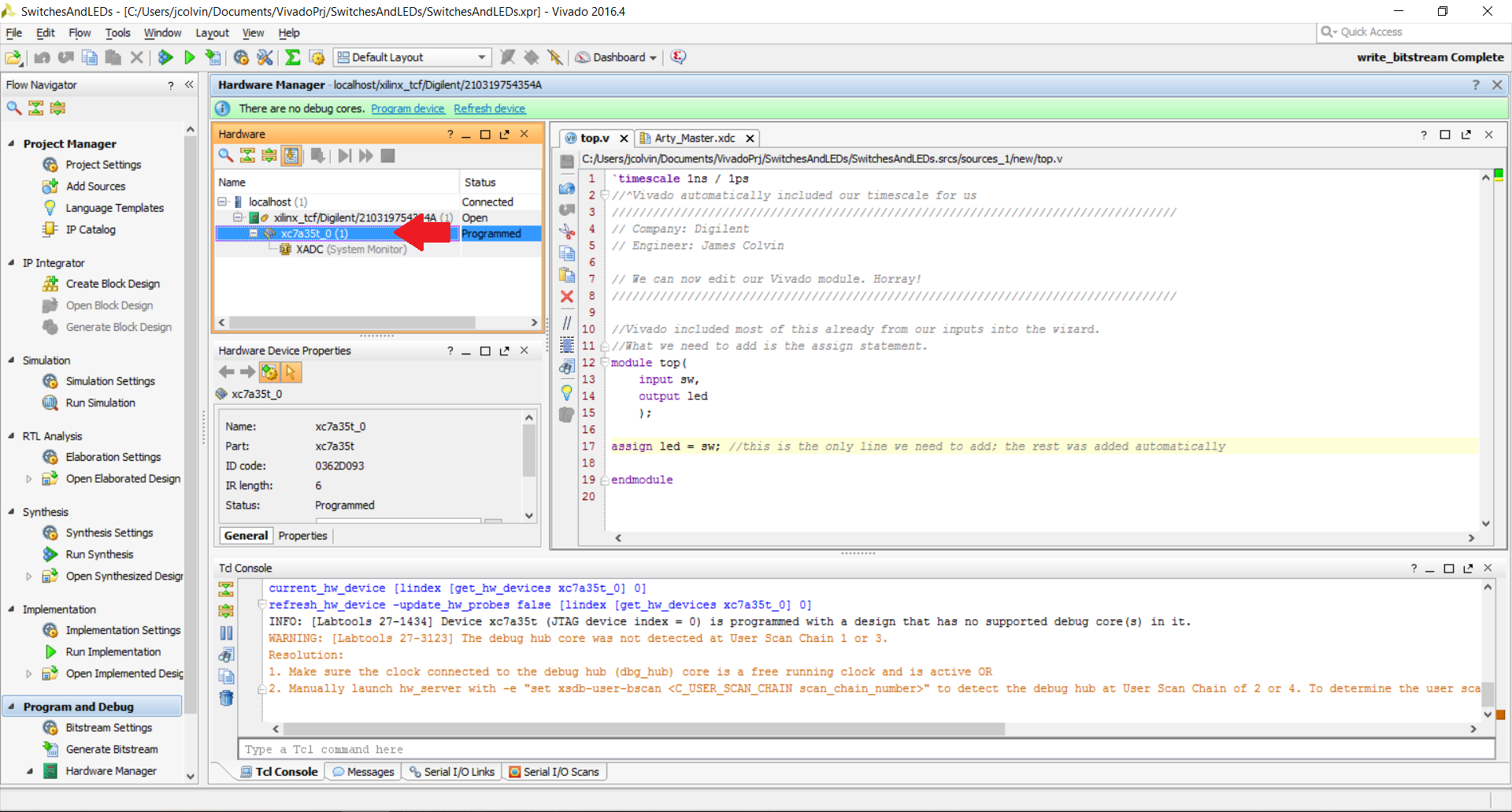
Task: Click the red delete icon in editor sidebar
Action: tap(566, 296)
